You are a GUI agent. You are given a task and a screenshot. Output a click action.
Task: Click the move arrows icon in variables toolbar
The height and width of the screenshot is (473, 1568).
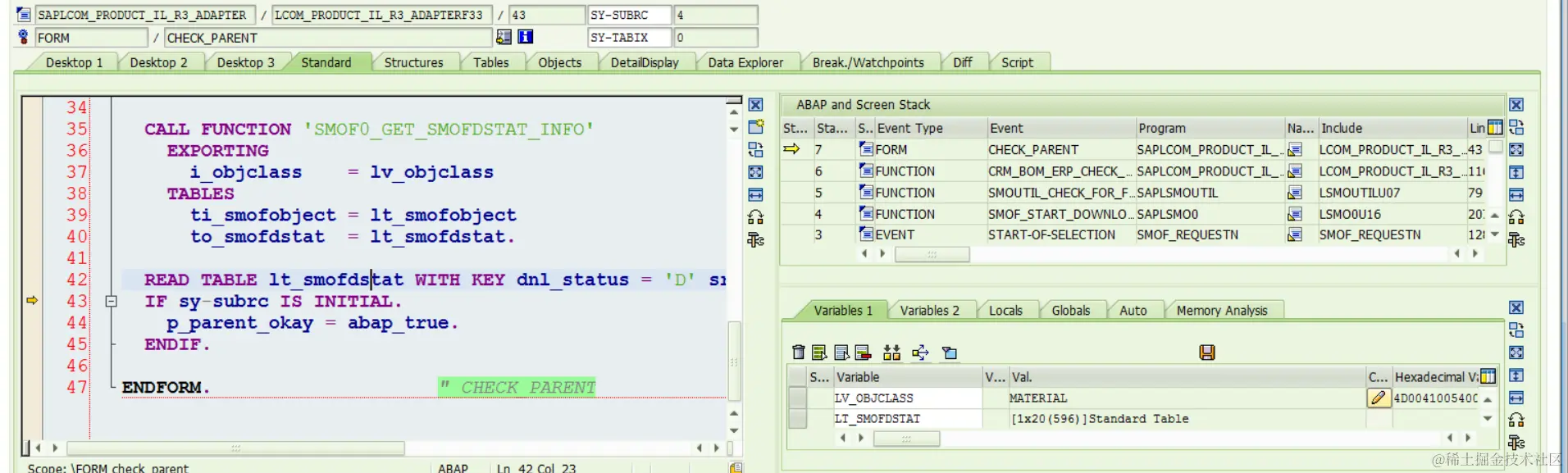click(x=920, y=352)
